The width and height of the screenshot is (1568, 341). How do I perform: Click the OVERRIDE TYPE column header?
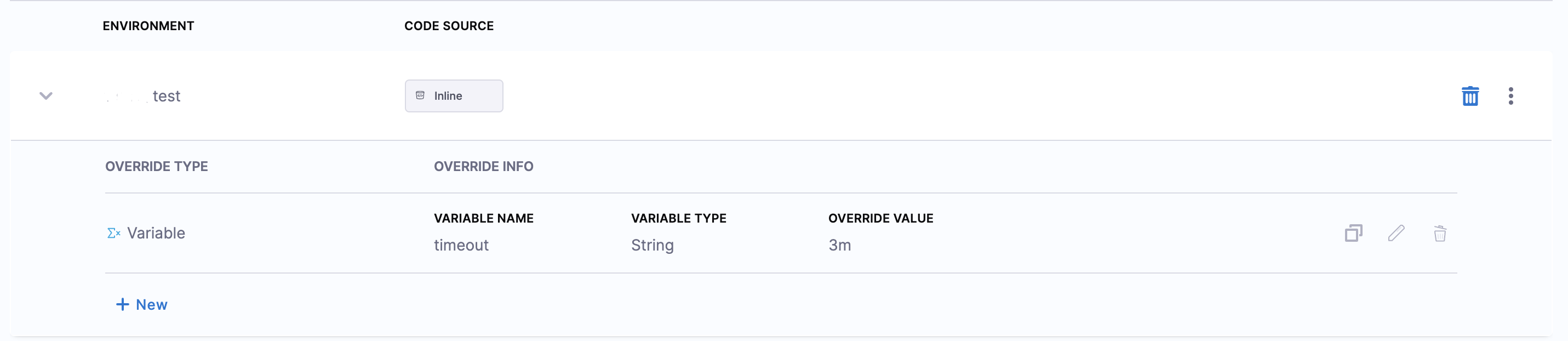click(x=157, y=166)
